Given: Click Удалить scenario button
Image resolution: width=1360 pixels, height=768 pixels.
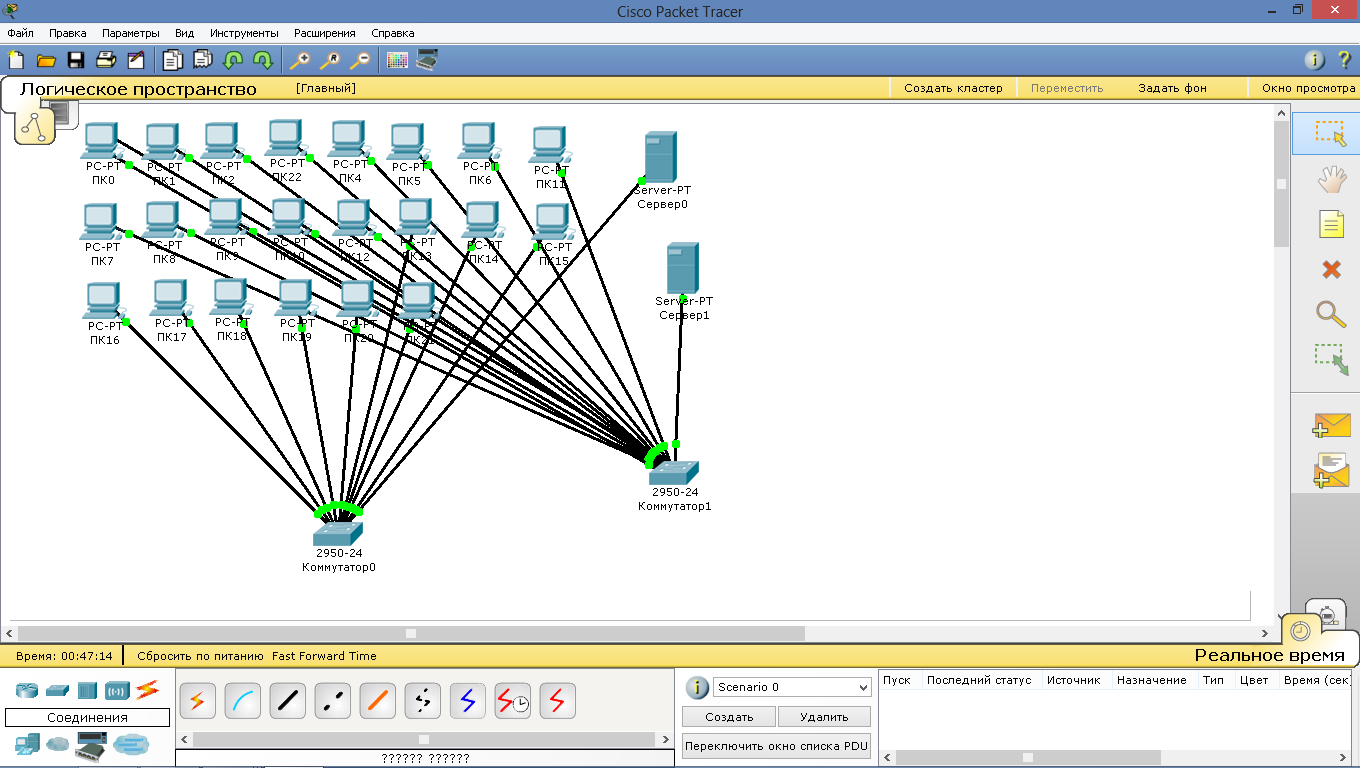Looking at the screenshot, I should pyautogui.click(x=824, y=717).
